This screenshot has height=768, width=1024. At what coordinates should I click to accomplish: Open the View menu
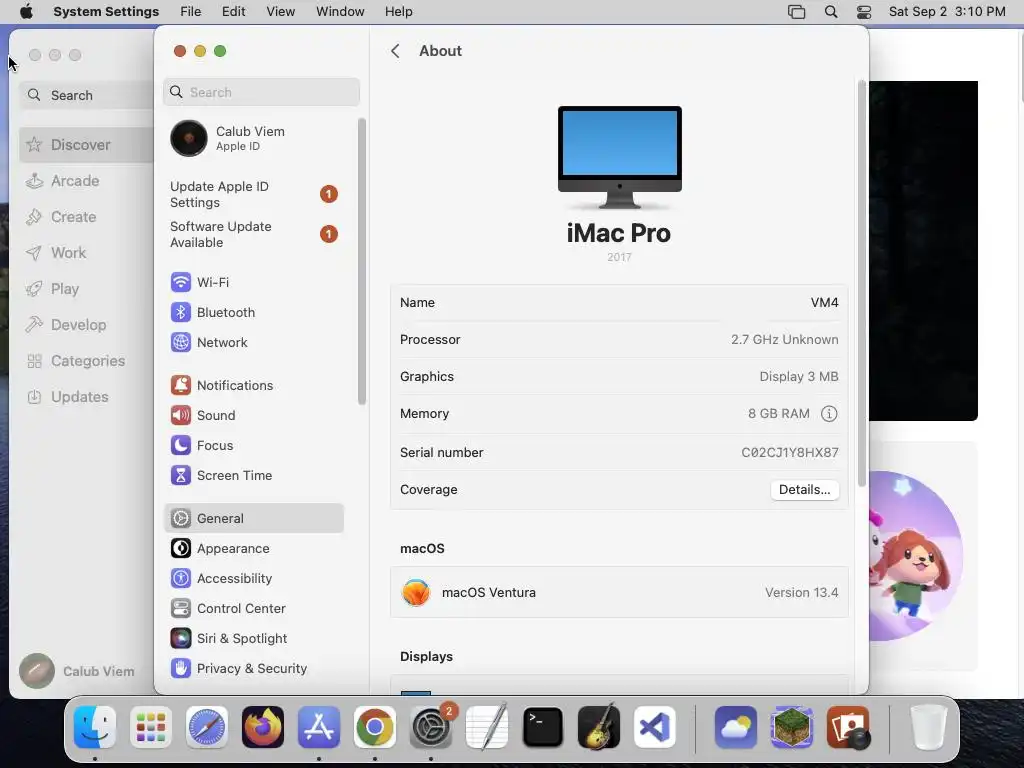click(x=281, y=11)
